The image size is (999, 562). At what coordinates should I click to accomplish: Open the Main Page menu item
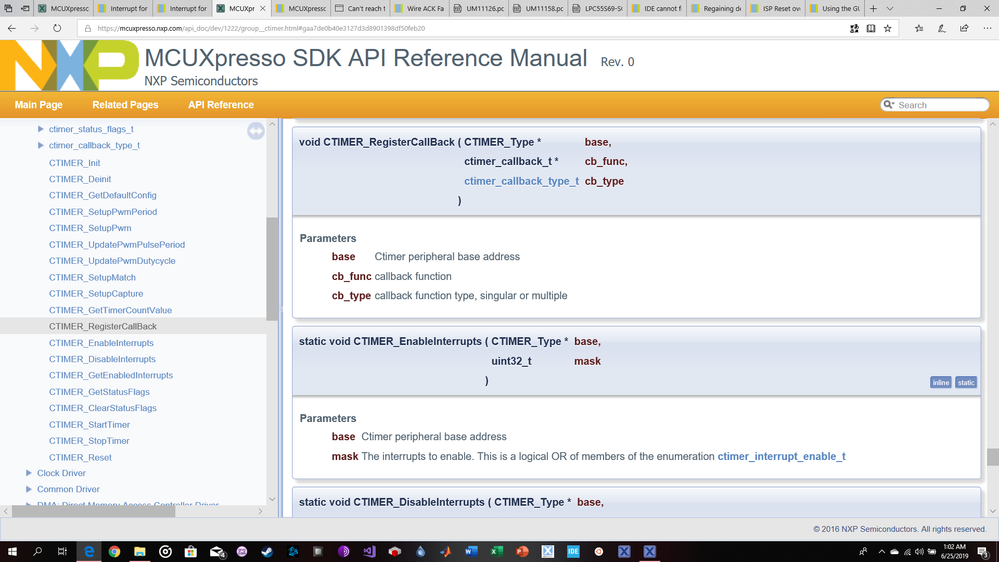pyautogui.click(x=38, y=104)
